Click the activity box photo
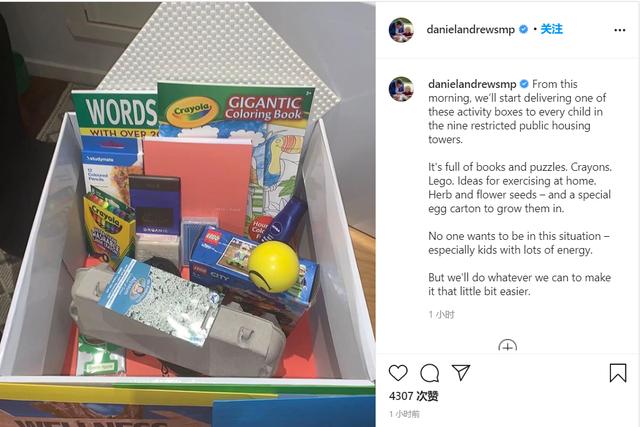This screenshot has height=427, width=640. tap(188, 214)
